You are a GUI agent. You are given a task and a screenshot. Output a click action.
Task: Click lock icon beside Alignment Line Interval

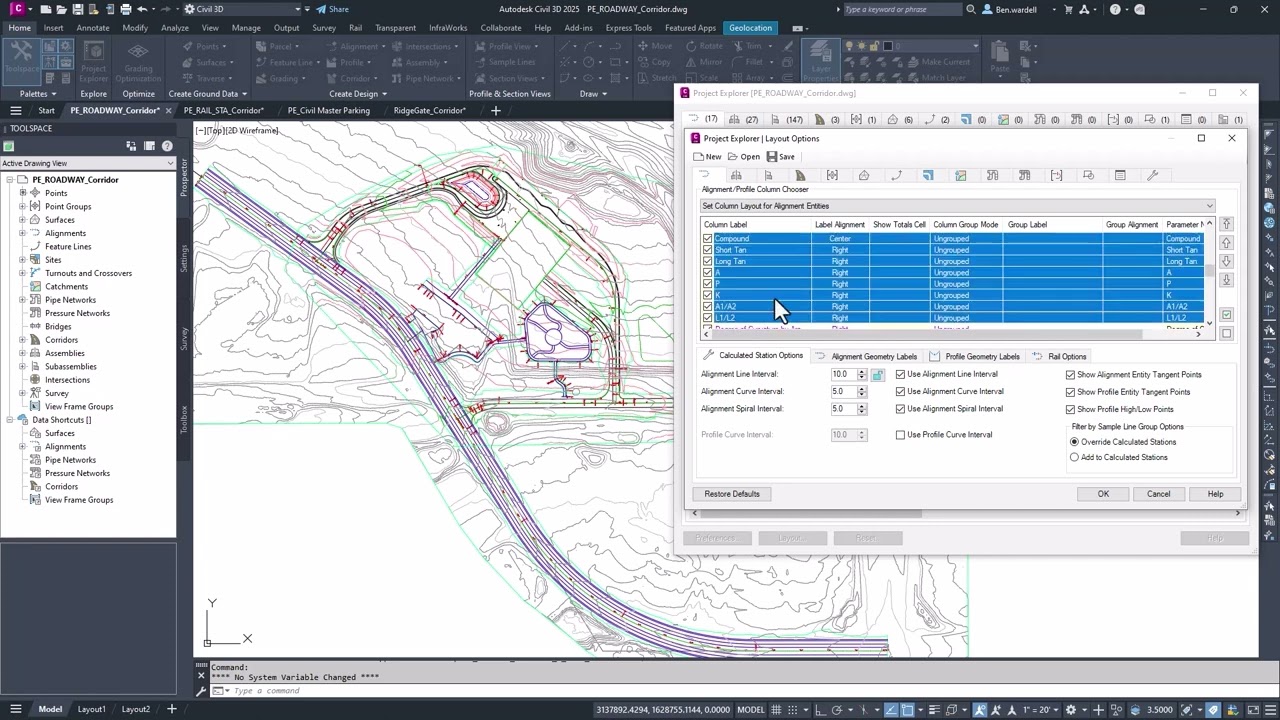(877, 375)
